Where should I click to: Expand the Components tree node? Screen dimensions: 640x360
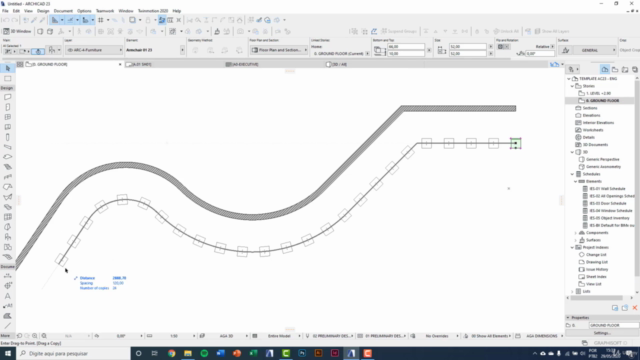(576, 233)
